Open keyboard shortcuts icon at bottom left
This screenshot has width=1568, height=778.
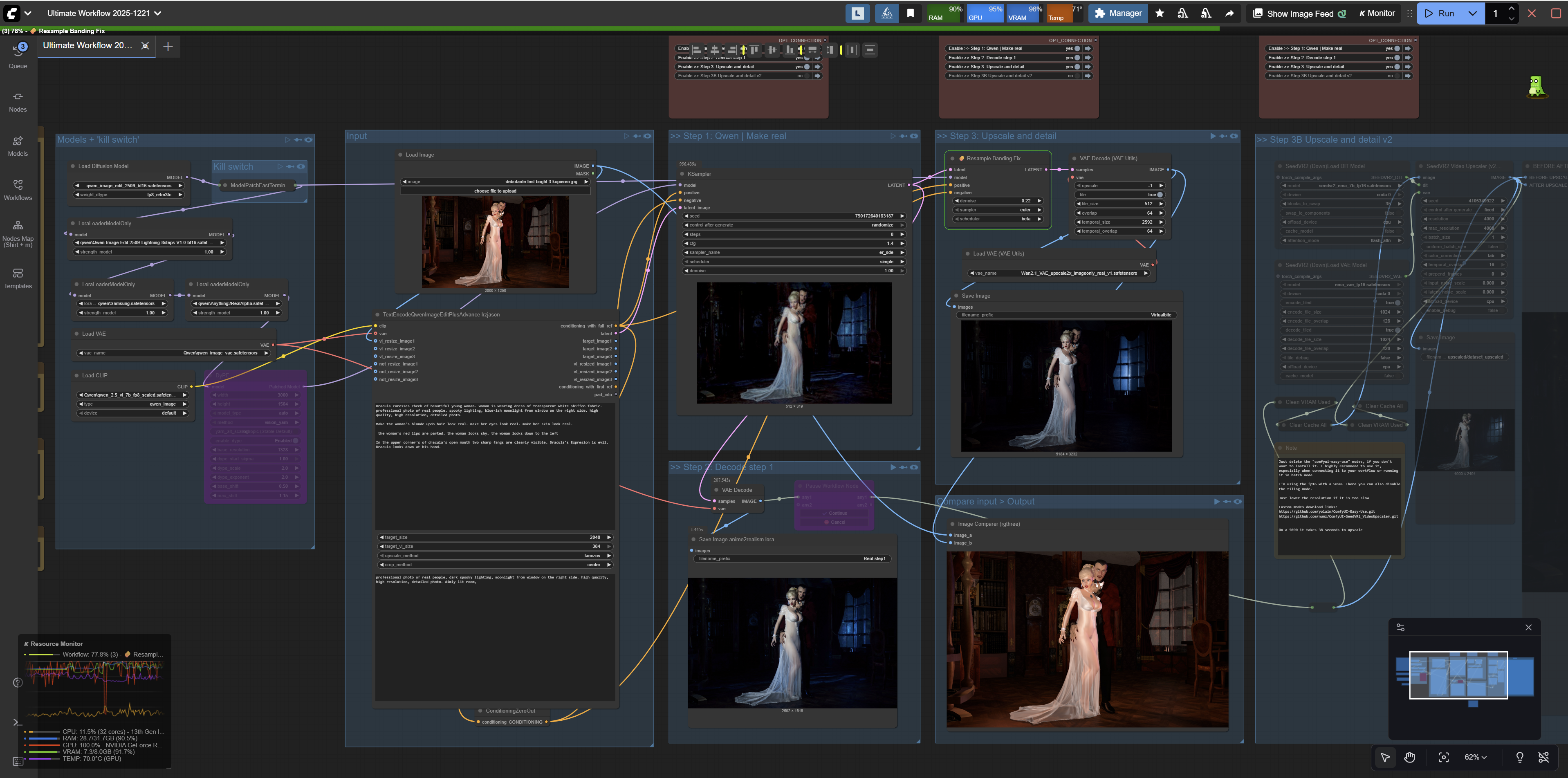[18, 761]
